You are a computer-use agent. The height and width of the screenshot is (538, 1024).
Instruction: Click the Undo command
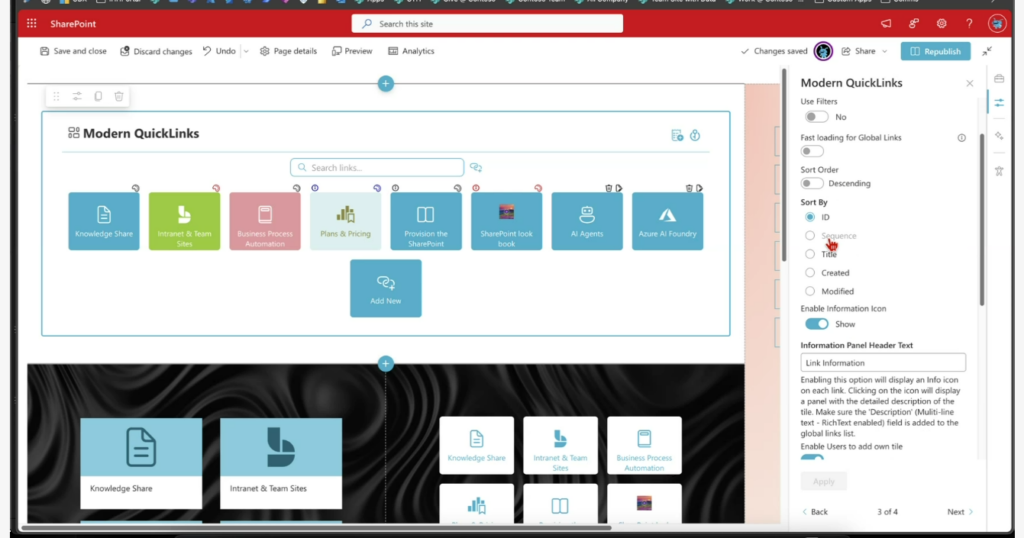219,51
